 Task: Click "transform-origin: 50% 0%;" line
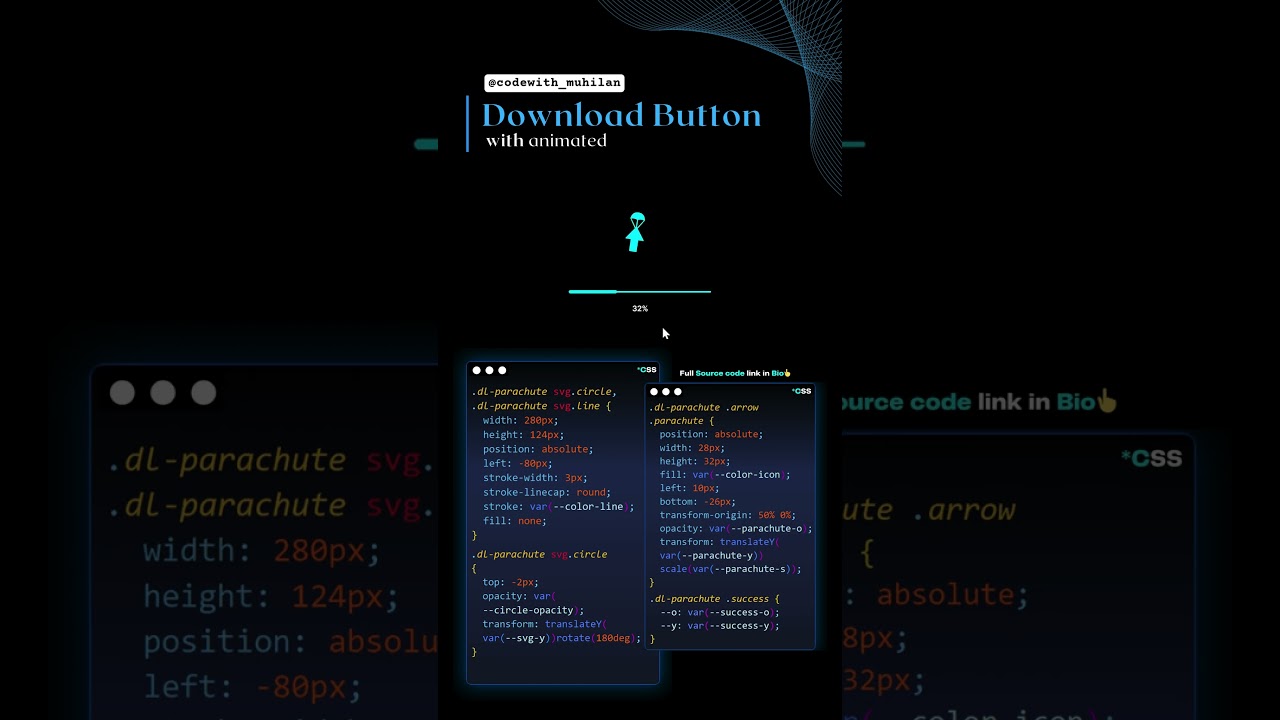pos(728,515)
